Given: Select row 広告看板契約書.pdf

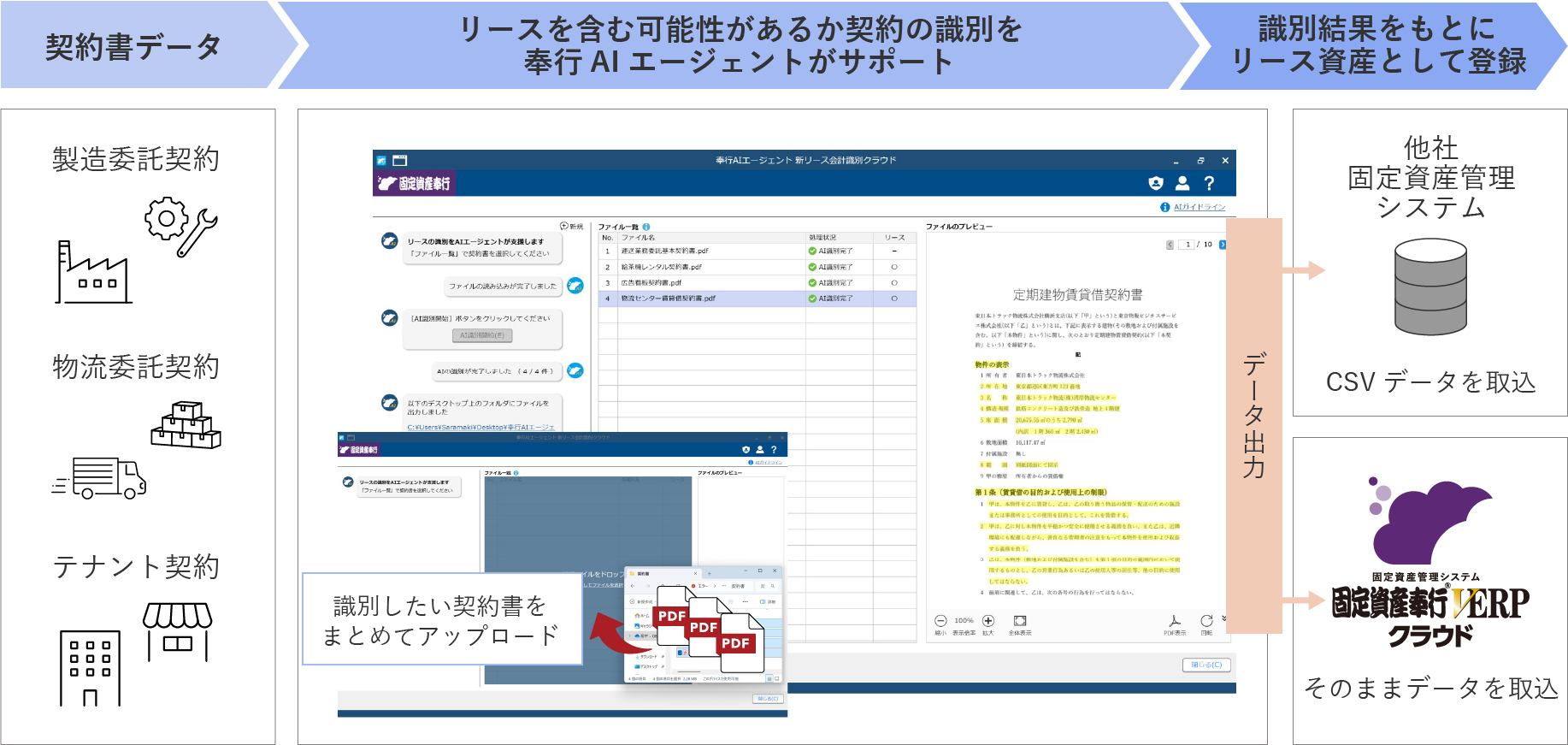Looking at the screenshot, I should pos(757,282).
